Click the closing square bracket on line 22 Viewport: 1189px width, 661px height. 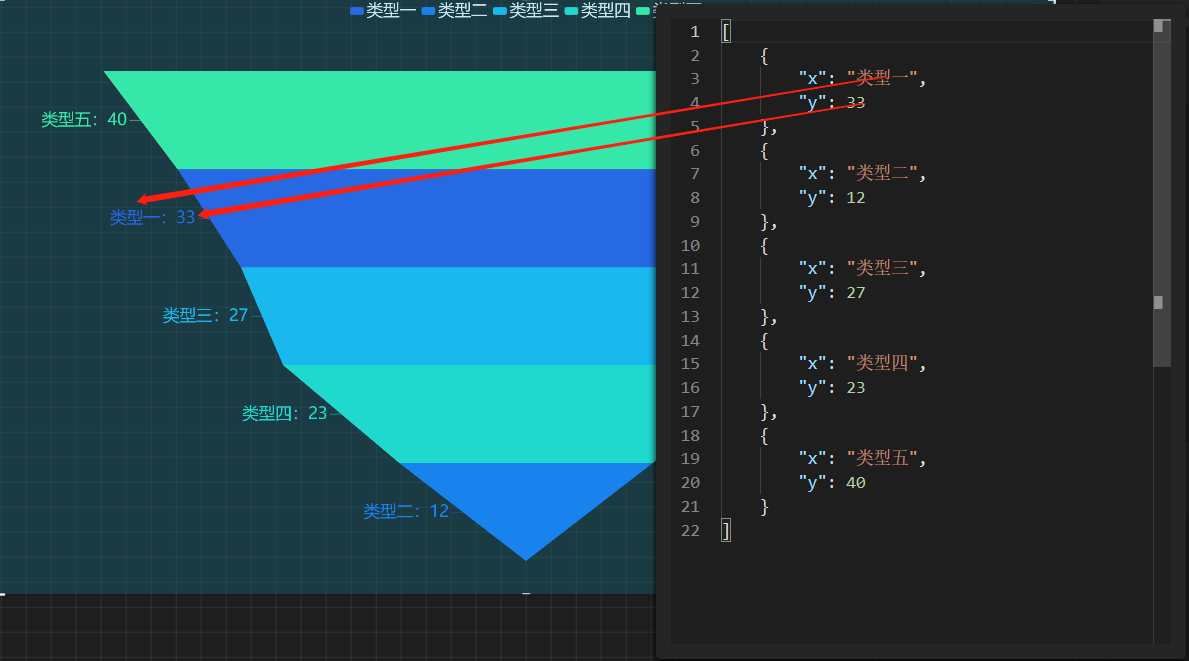pos(726,531)
